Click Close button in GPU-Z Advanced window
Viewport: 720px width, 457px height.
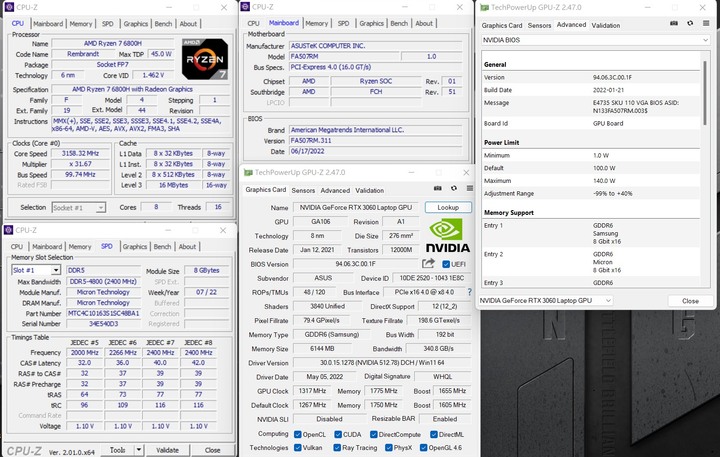point(690,301)
